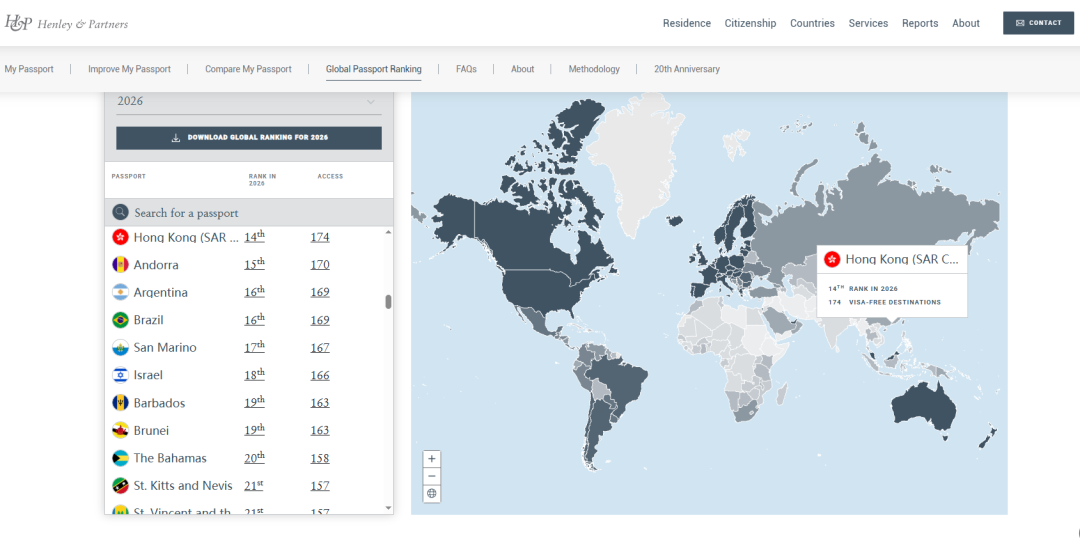Open the Citizenship menu
The width and height of the screenshot is (1080, 541).
750,23
